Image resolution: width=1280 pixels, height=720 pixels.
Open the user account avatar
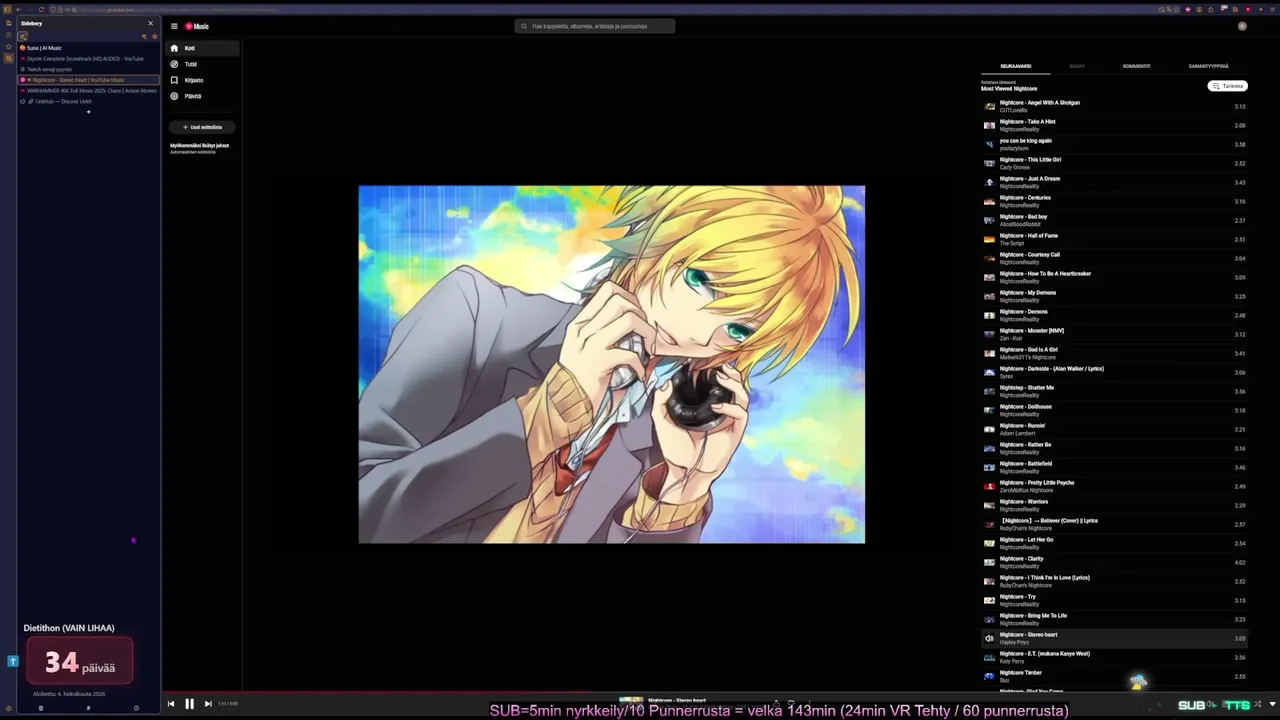click(1242, 26)
